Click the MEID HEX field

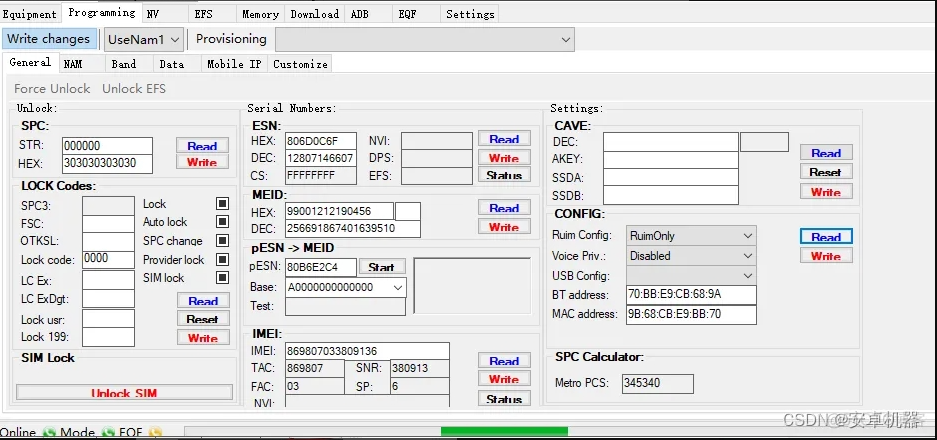click(339, 211)
